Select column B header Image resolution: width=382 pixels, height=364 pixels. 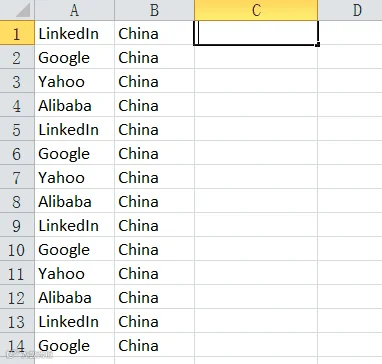154,10
